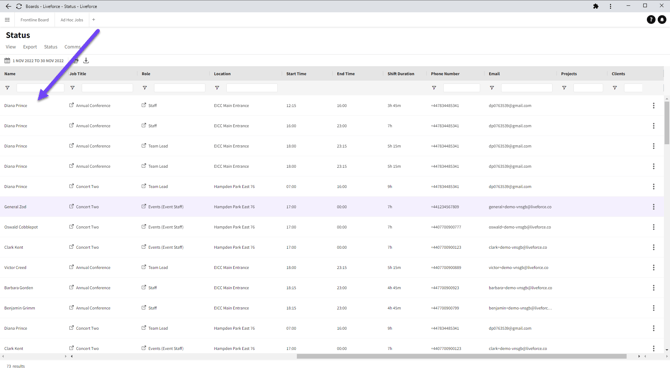Open Barbara Gordon's Annual Conference link icon
Viewport: 670px width, 372px height.
point(71,287)
